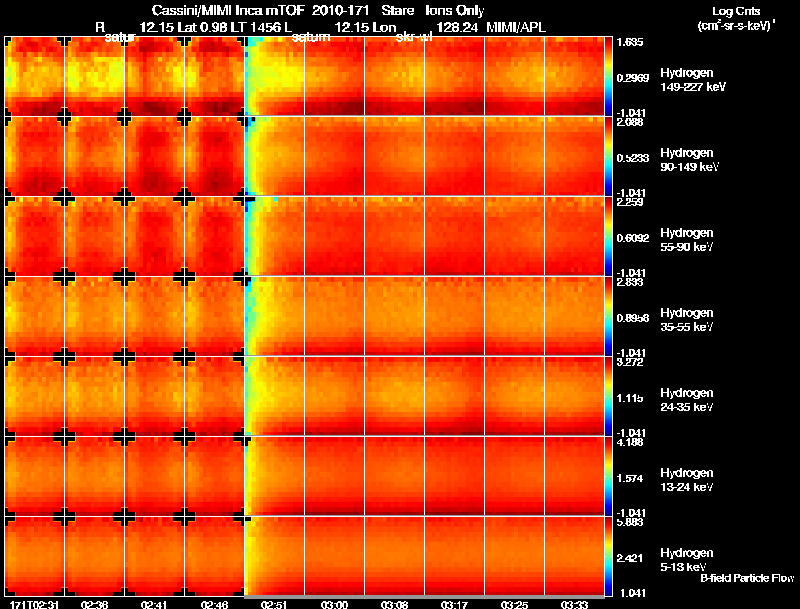Click the 'Hydrogen 24-35 keV' label
The width and height of the screenshot is (800, 609).
tap(687, 400)
